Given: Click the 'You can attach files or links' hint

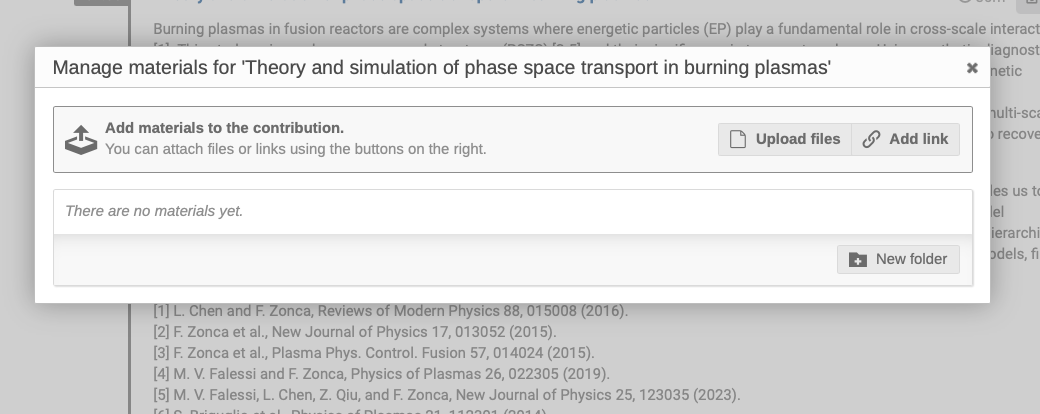Looking at the screenshot, I should 295,149.
